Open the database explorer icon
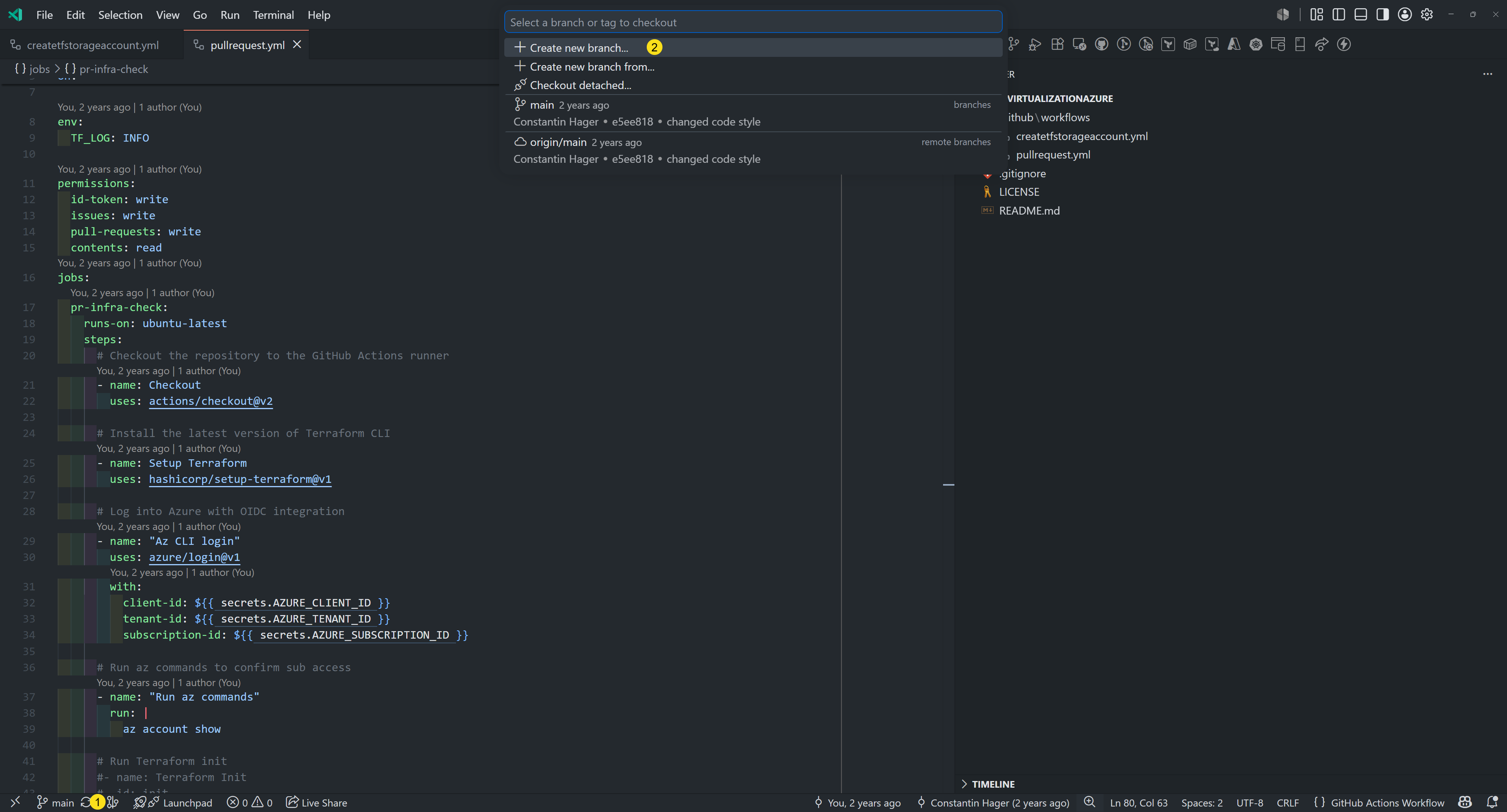This screenshot has width=1507, height=812. (1278, 44)
